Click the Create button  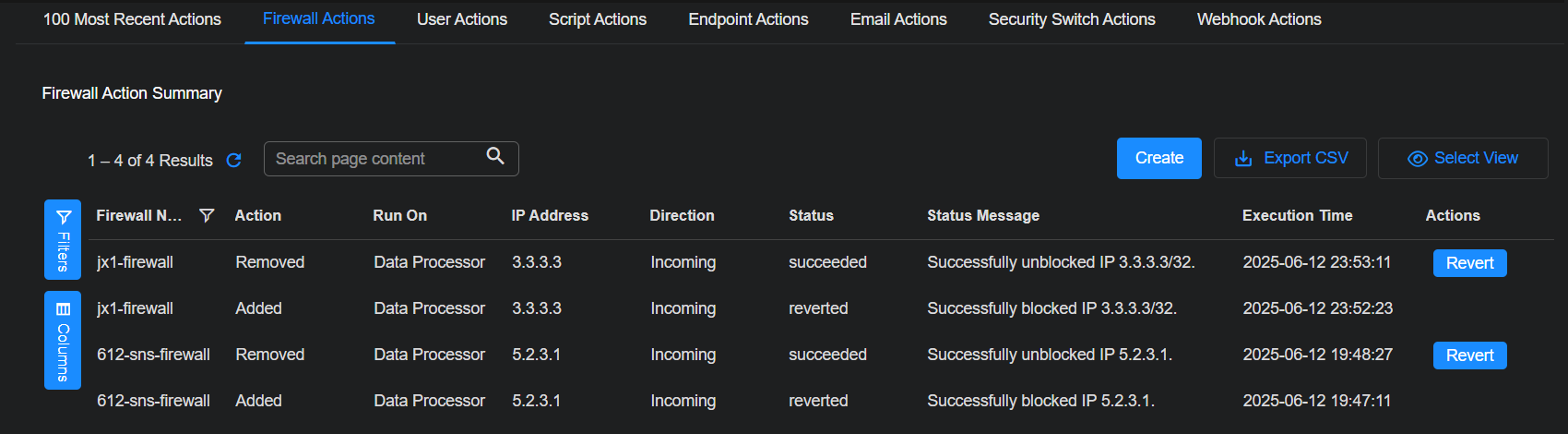[1158, 159]
